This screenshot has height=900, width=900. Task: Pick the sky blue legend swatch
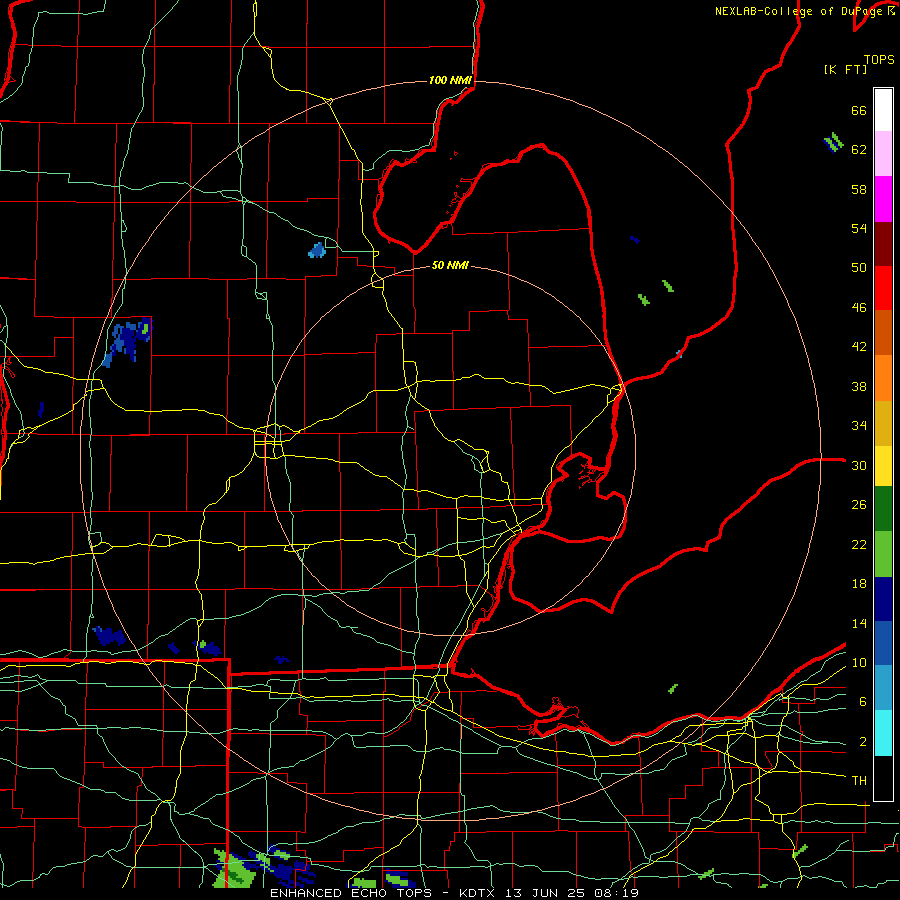point(883,688)
